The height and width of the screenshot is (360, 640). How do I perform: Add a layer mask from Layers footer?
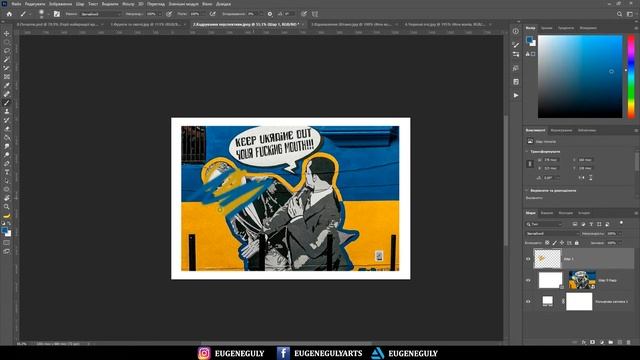tap(593, 342)
